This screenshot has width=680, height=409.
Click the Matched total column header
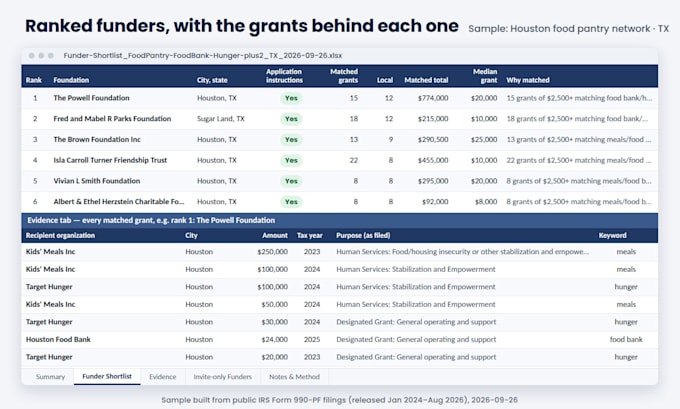coord(426,80)
